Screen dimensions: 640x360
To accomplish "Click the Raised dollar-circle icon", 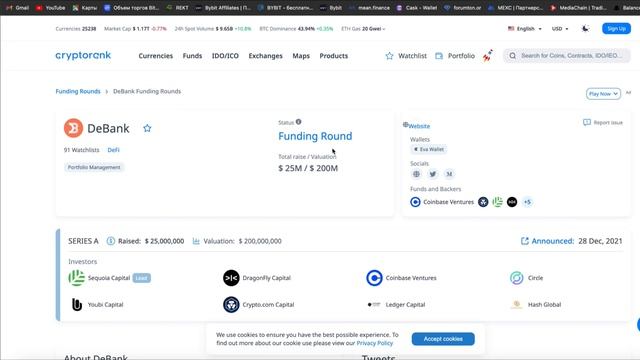I will coord(111,241).
